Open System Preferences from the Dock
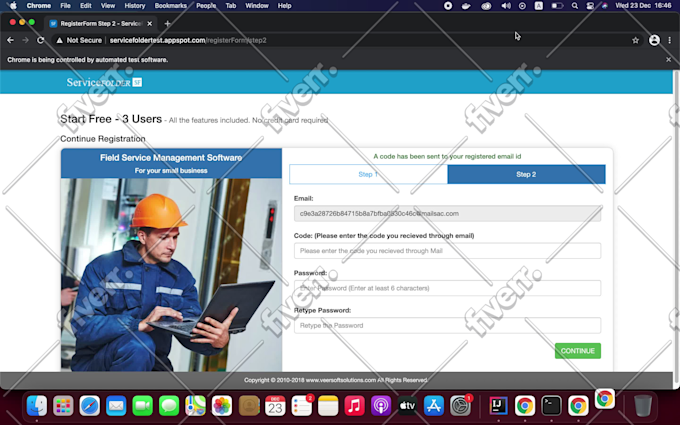Viewport: 680px width, 425px height. 461,406
